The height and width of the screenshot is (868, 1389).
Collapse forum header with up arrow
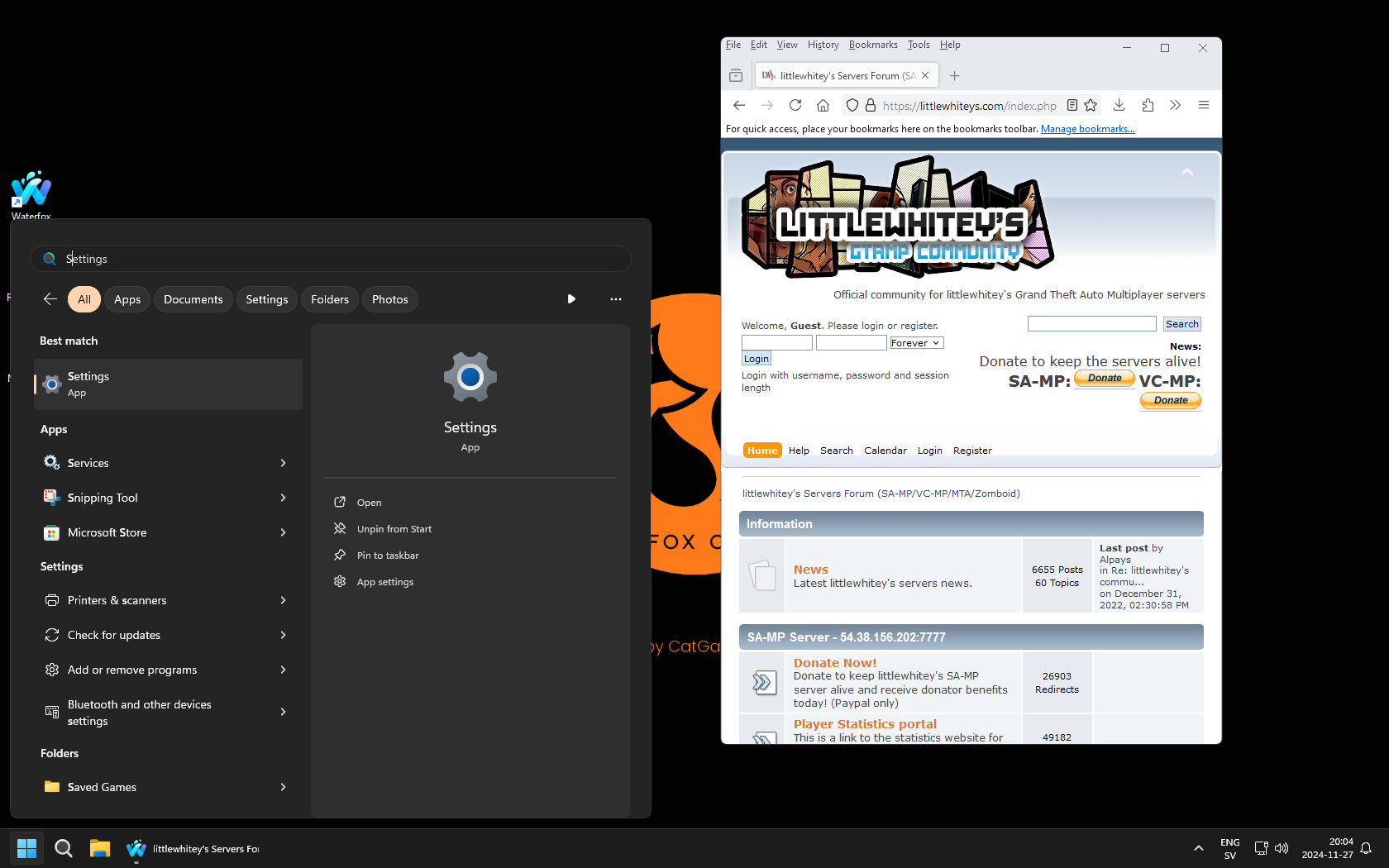[1187, 172]
